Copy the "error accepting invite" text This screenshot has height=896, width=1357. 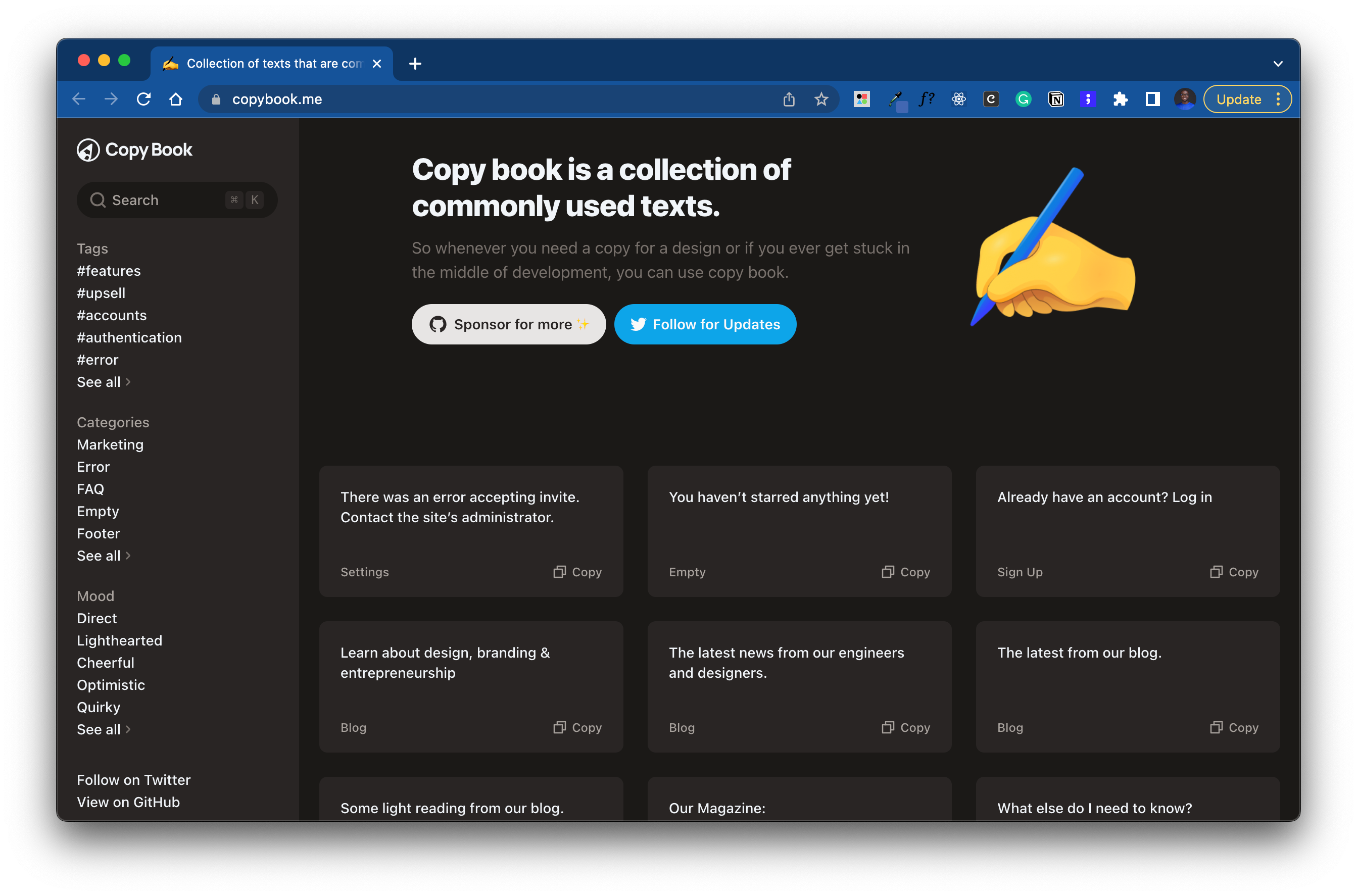point(577,571)
